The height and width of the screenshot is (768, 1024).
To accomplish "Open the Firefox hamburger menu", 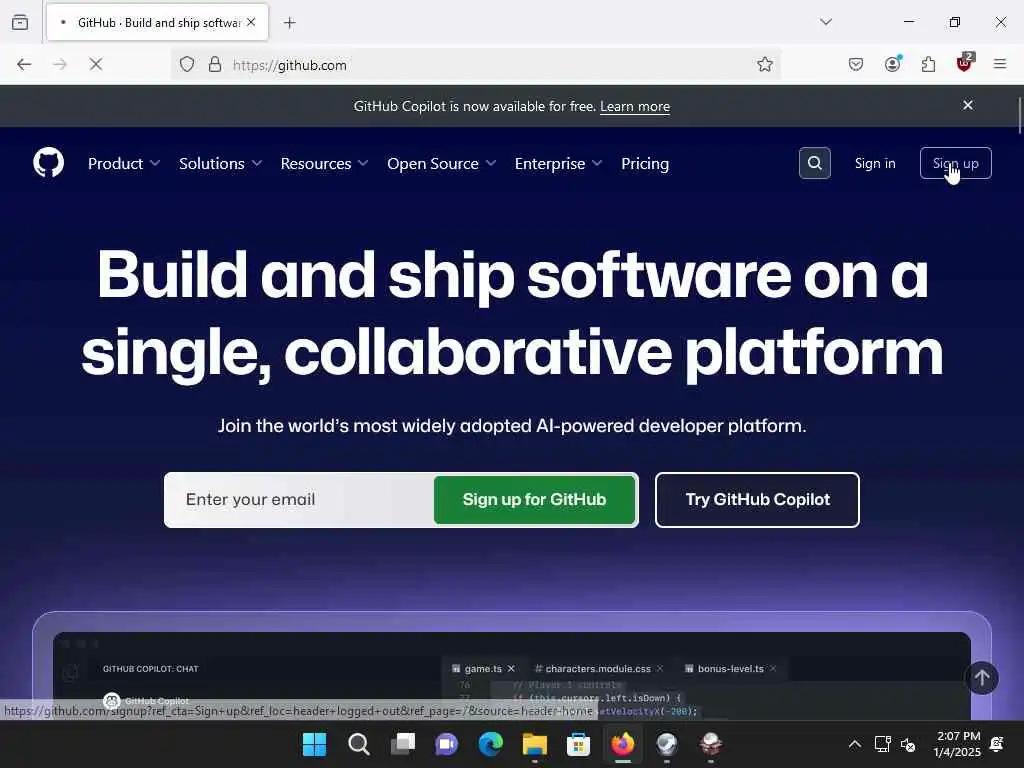I will click(x=1000, y=64).
